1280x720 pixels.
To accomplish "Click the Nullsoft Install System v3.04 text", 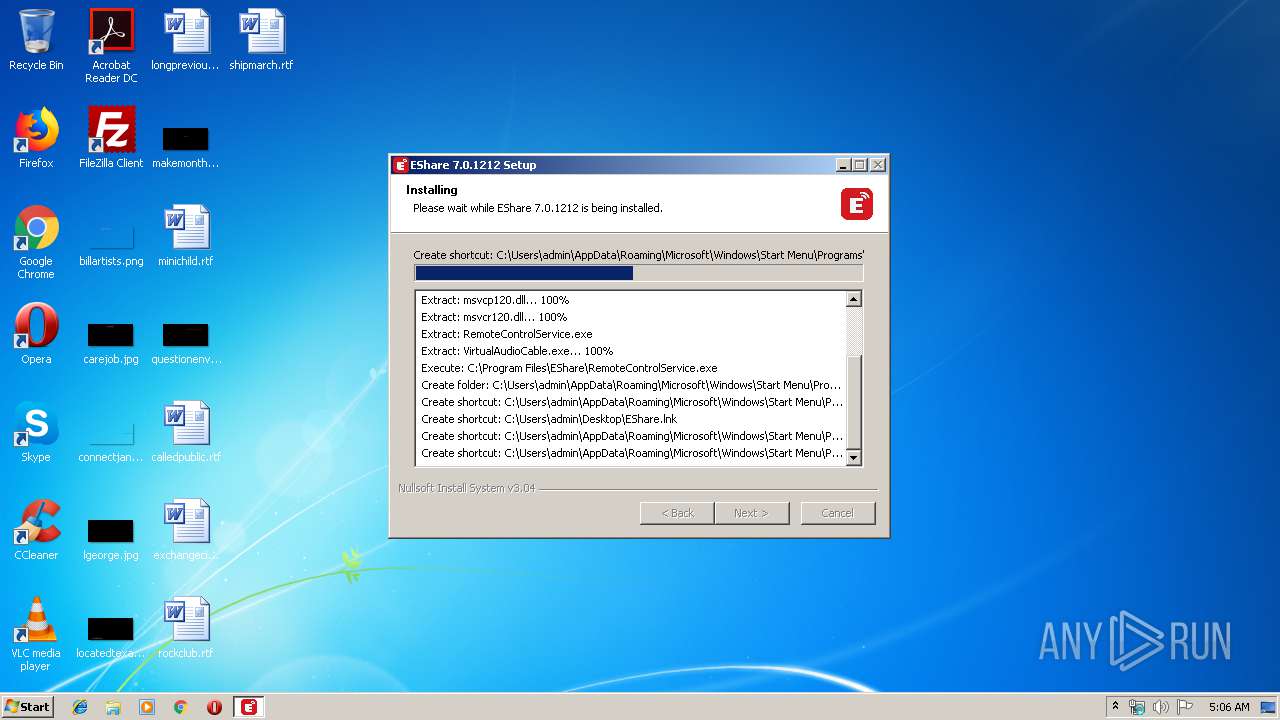I will click(467, 488).
